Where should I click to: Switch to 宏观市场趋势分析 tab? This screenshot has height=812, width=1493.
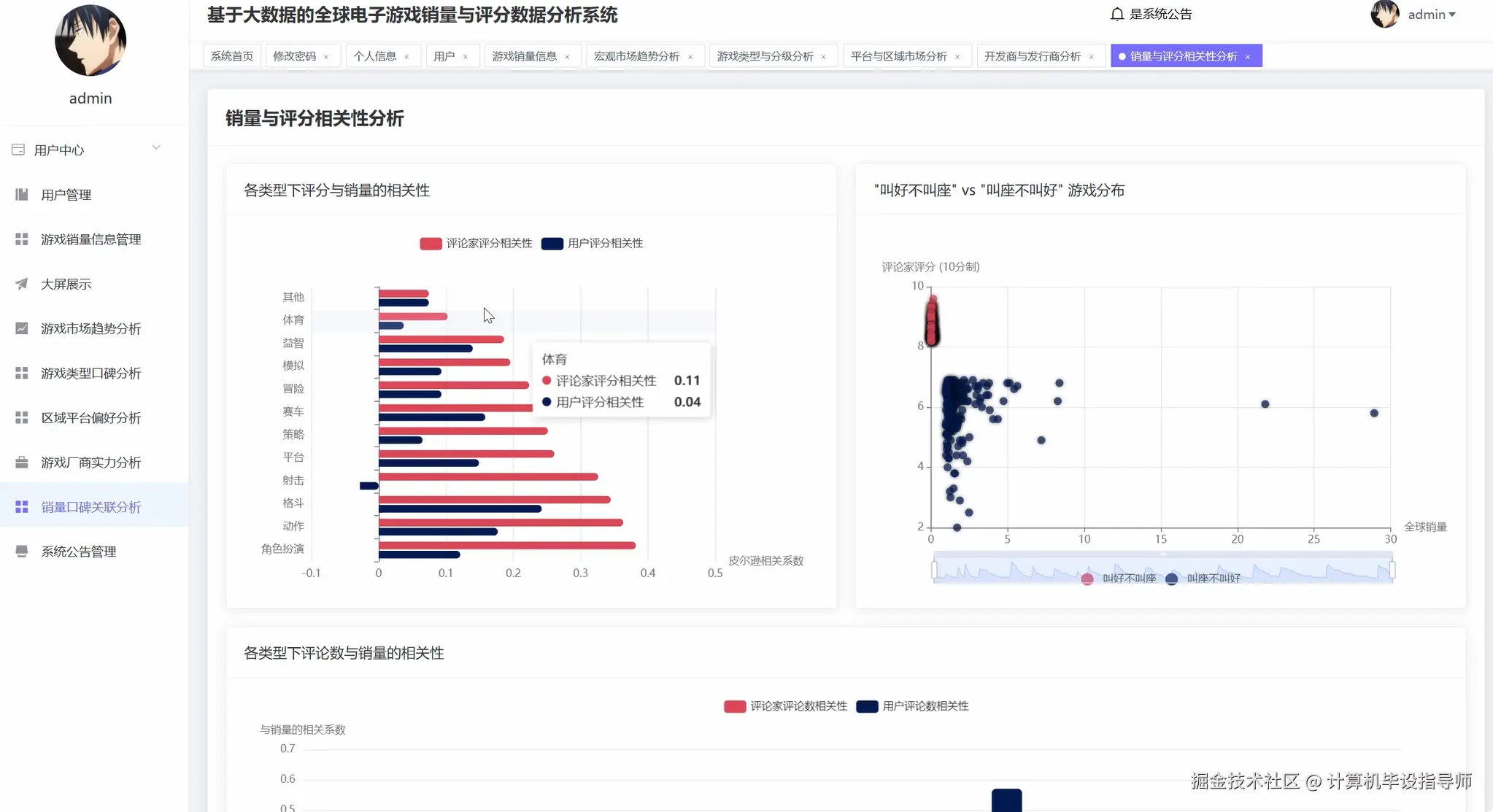pos(636,55)
